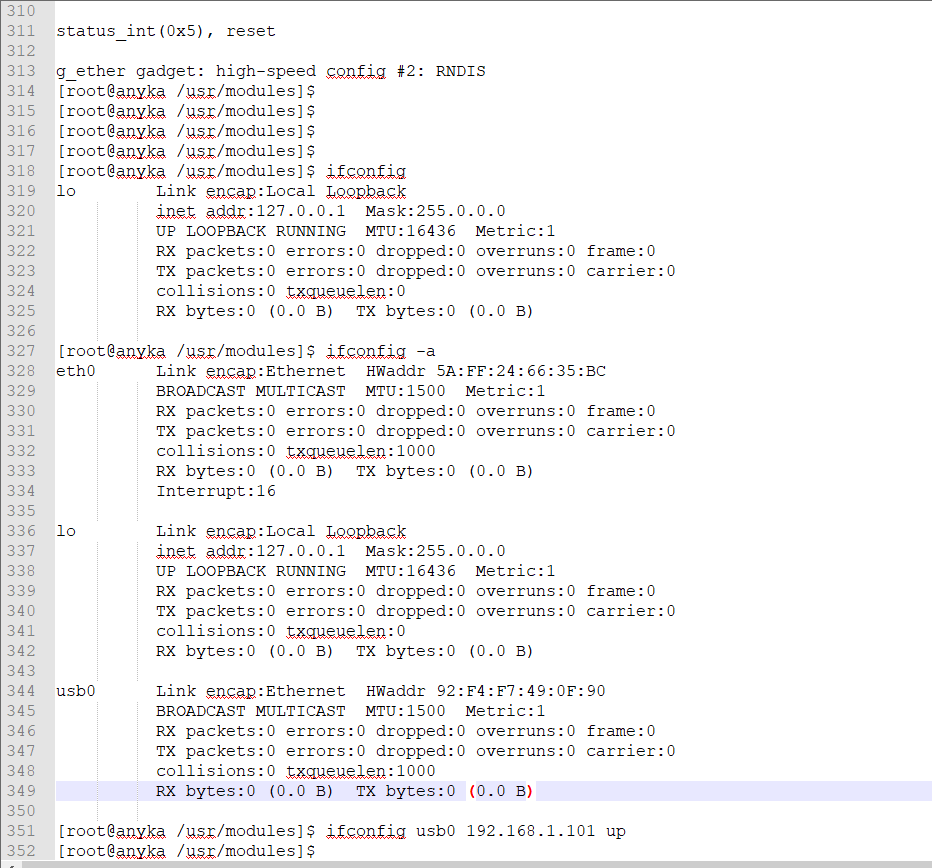Screen dimensions: 932x868
Task: Click the MAC address '92:F4:F7:49:0F:90'
Action: (x=521, y=691)
